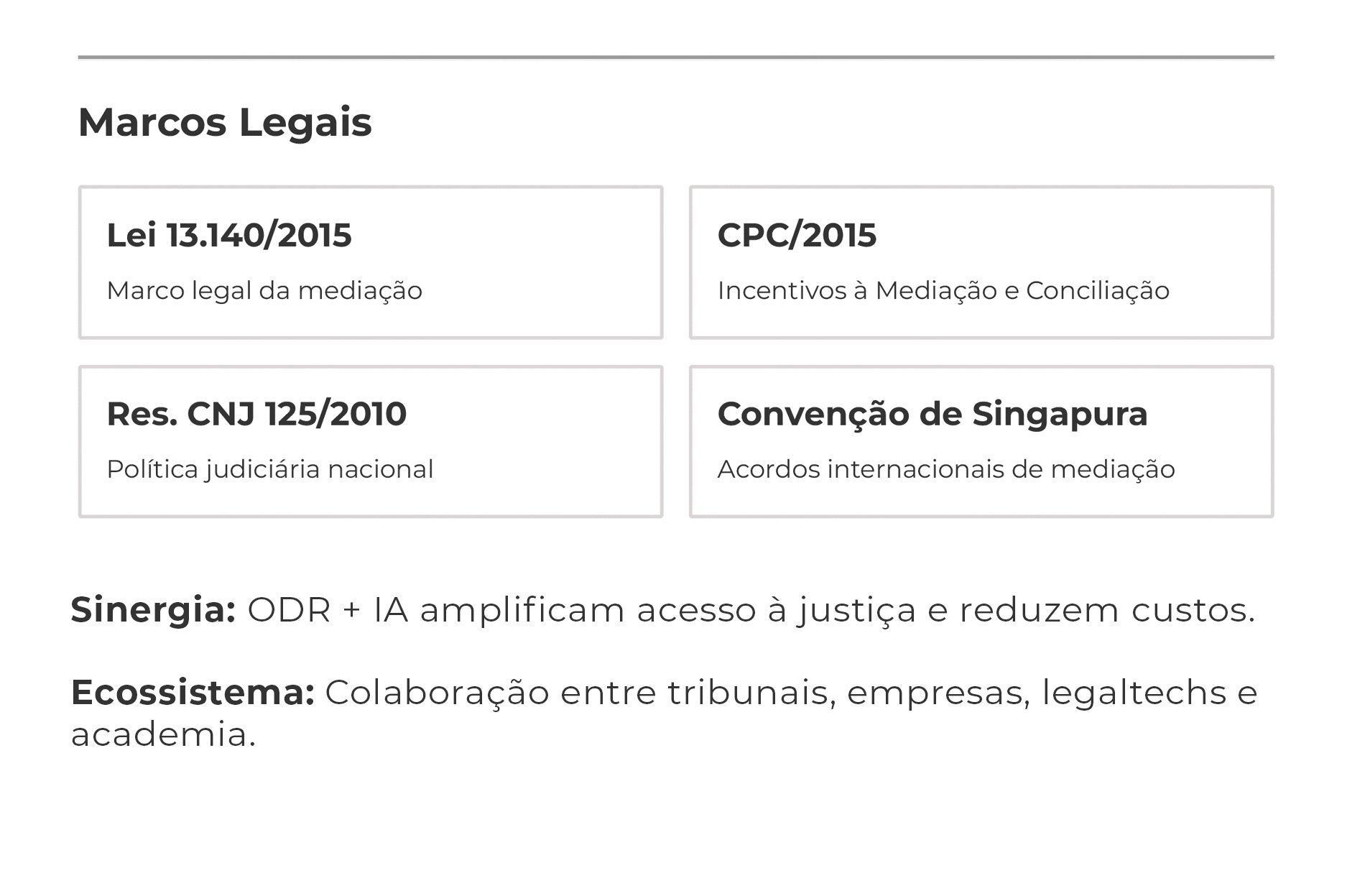This screenshot has height=896, width=1365.
Task: Open the "Res. CNJ 125/2010" card title
Action: click(256, 414)
